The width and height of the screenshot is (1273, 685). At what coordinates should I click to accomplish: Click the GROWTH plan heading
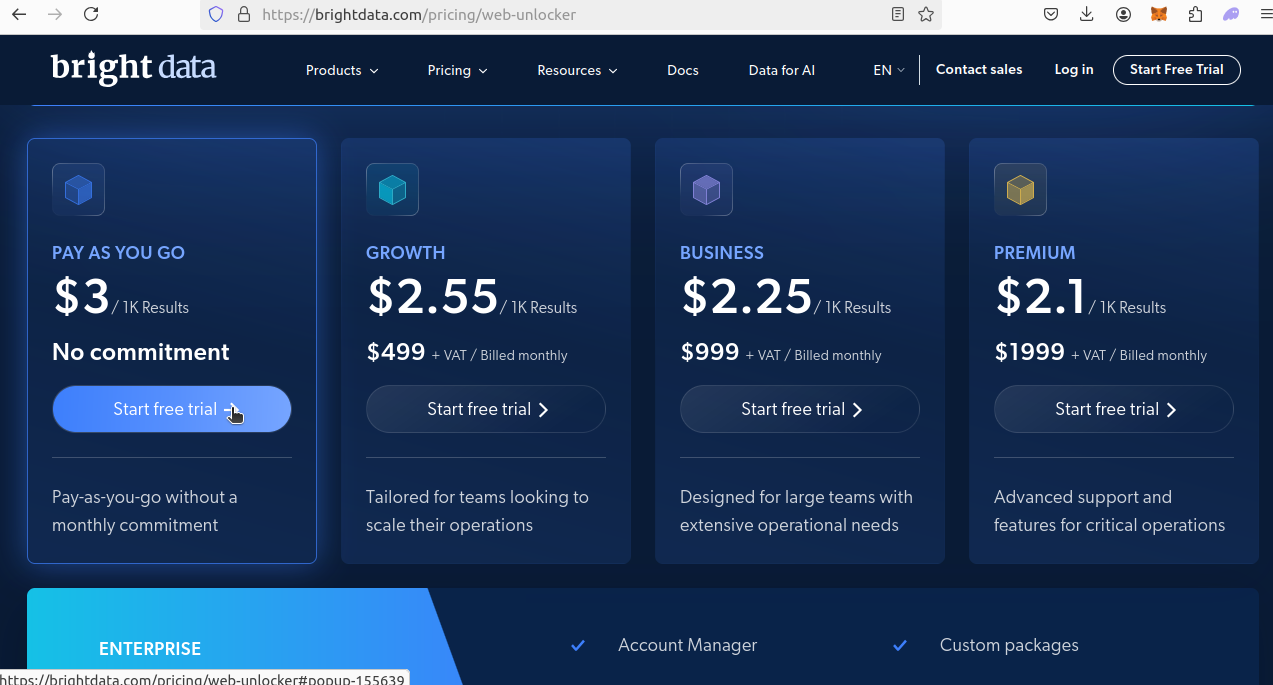click(x=406, y=253)
